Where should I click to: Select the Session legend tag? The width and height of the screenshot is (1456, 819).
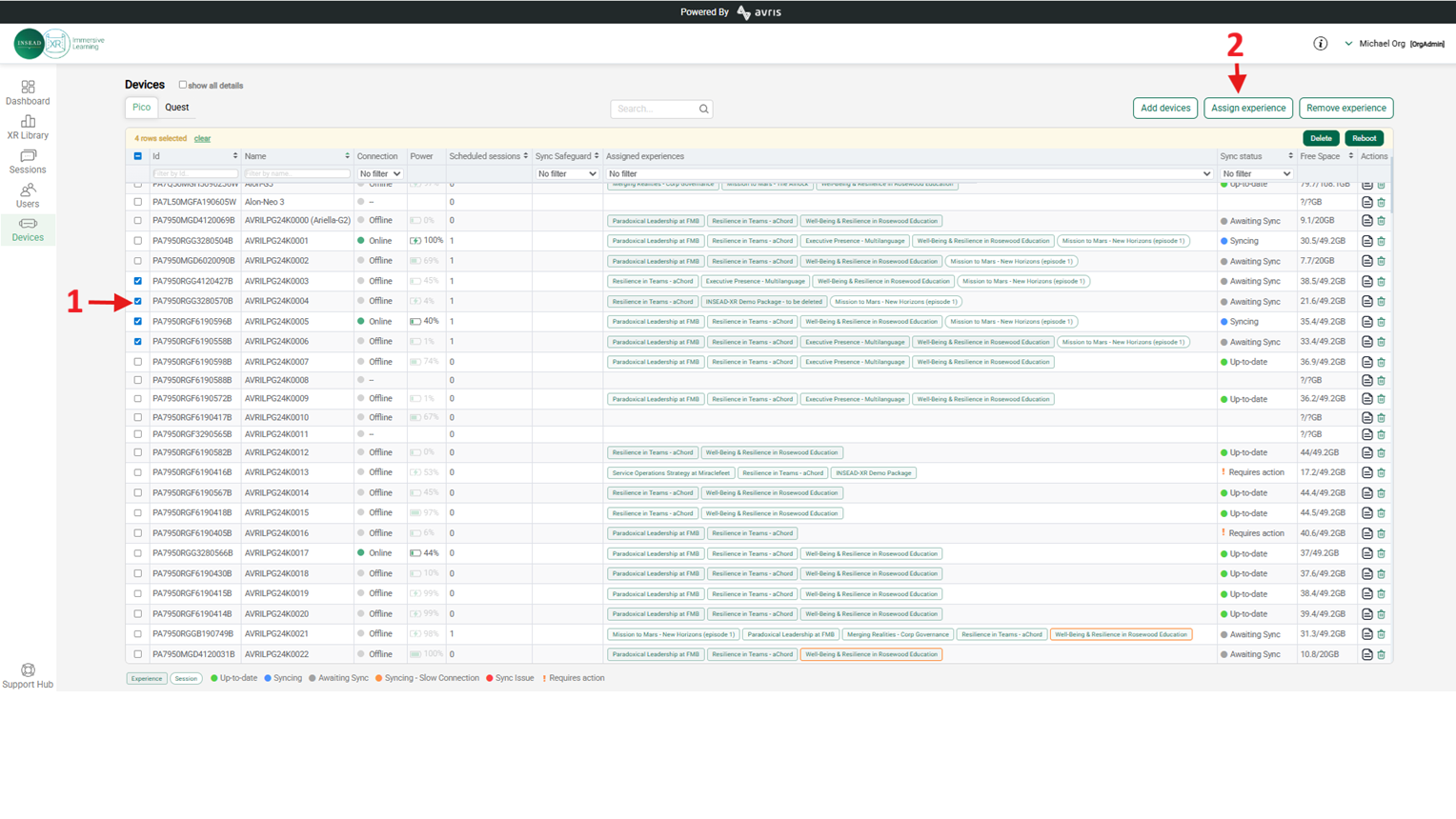click(186, 679)
